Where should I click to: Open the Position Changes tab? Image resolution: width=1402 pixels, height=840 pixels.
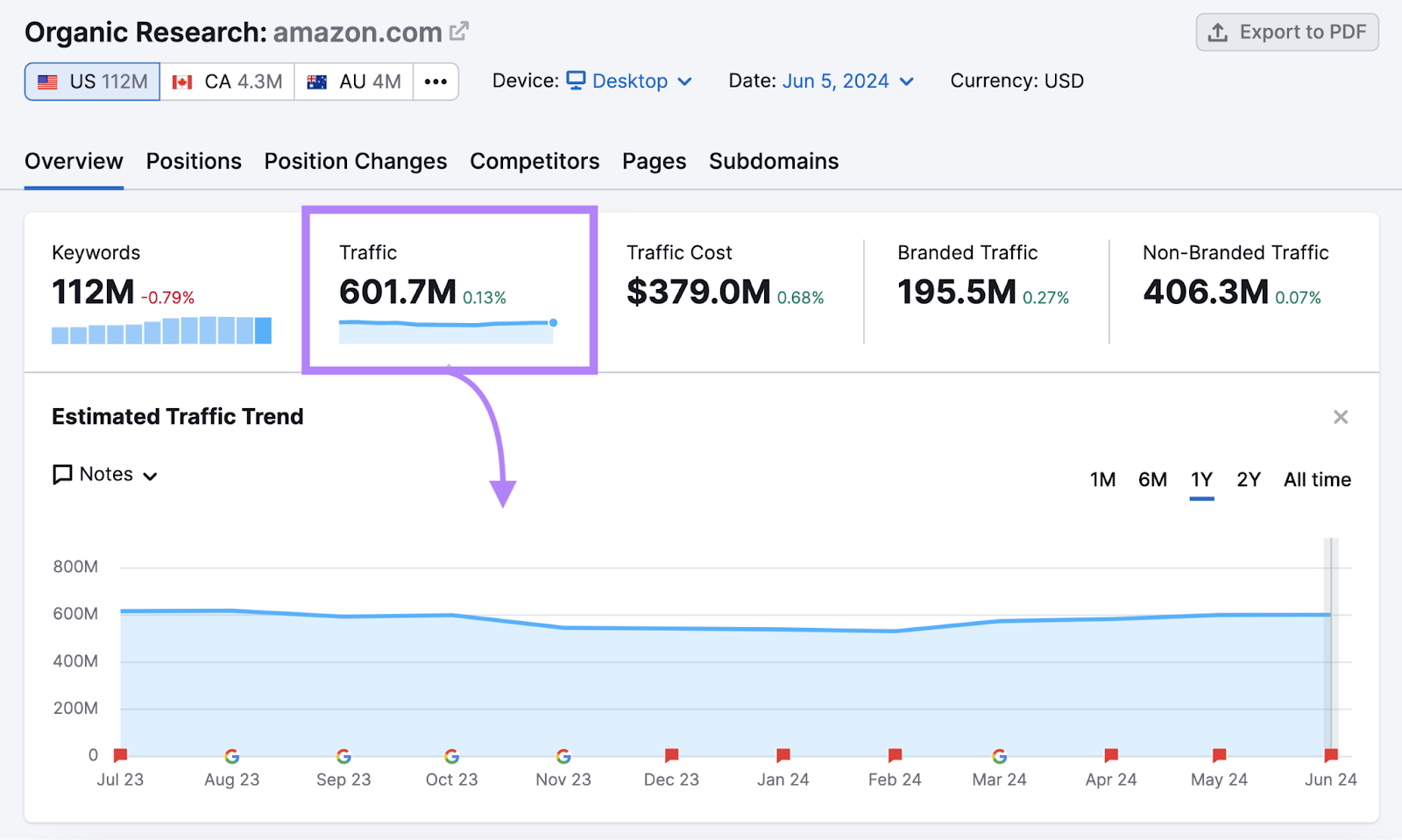(355, 161)
